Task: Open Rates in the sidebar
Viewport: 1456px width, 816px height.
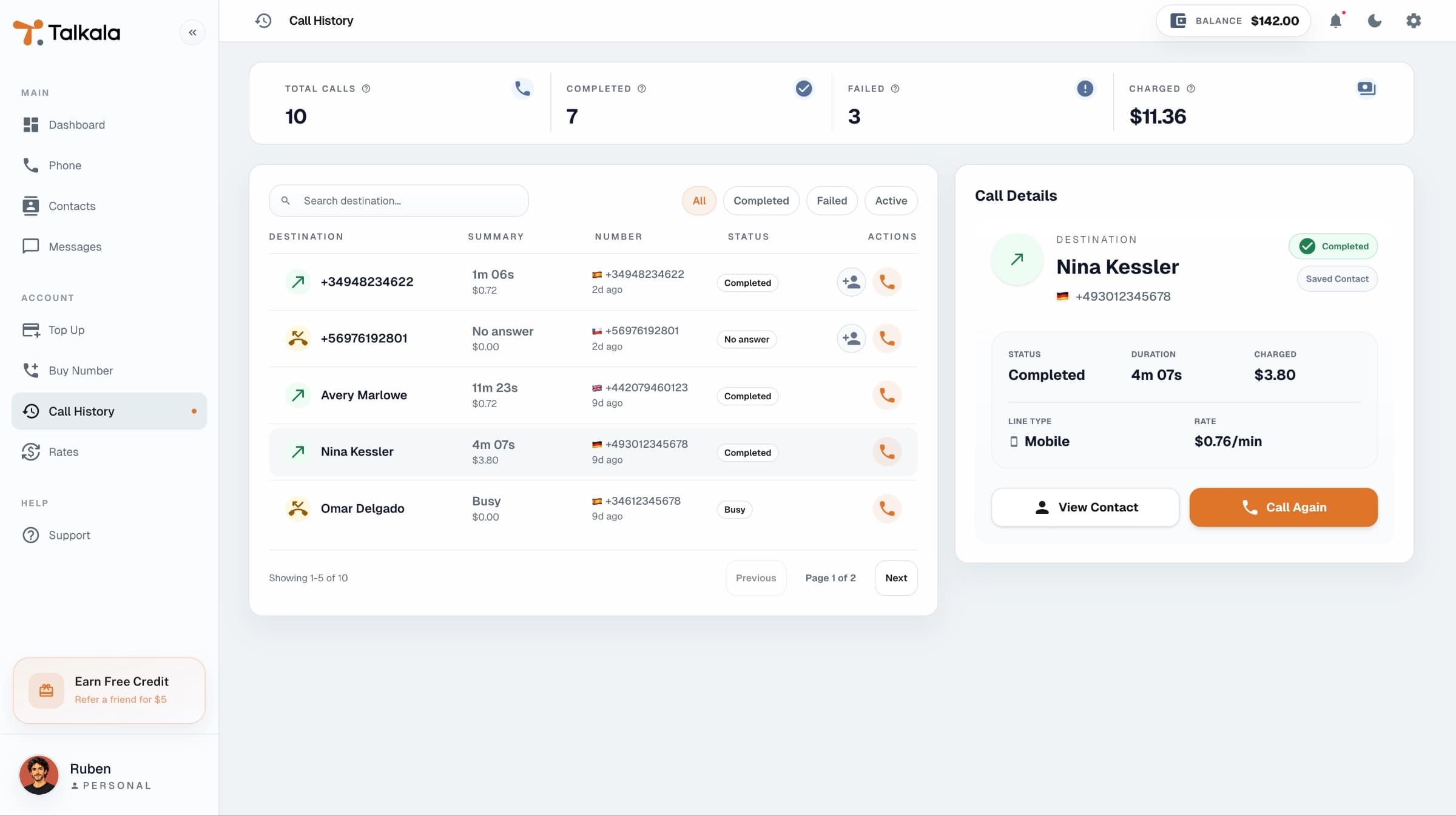Action: tap(109, 451)
